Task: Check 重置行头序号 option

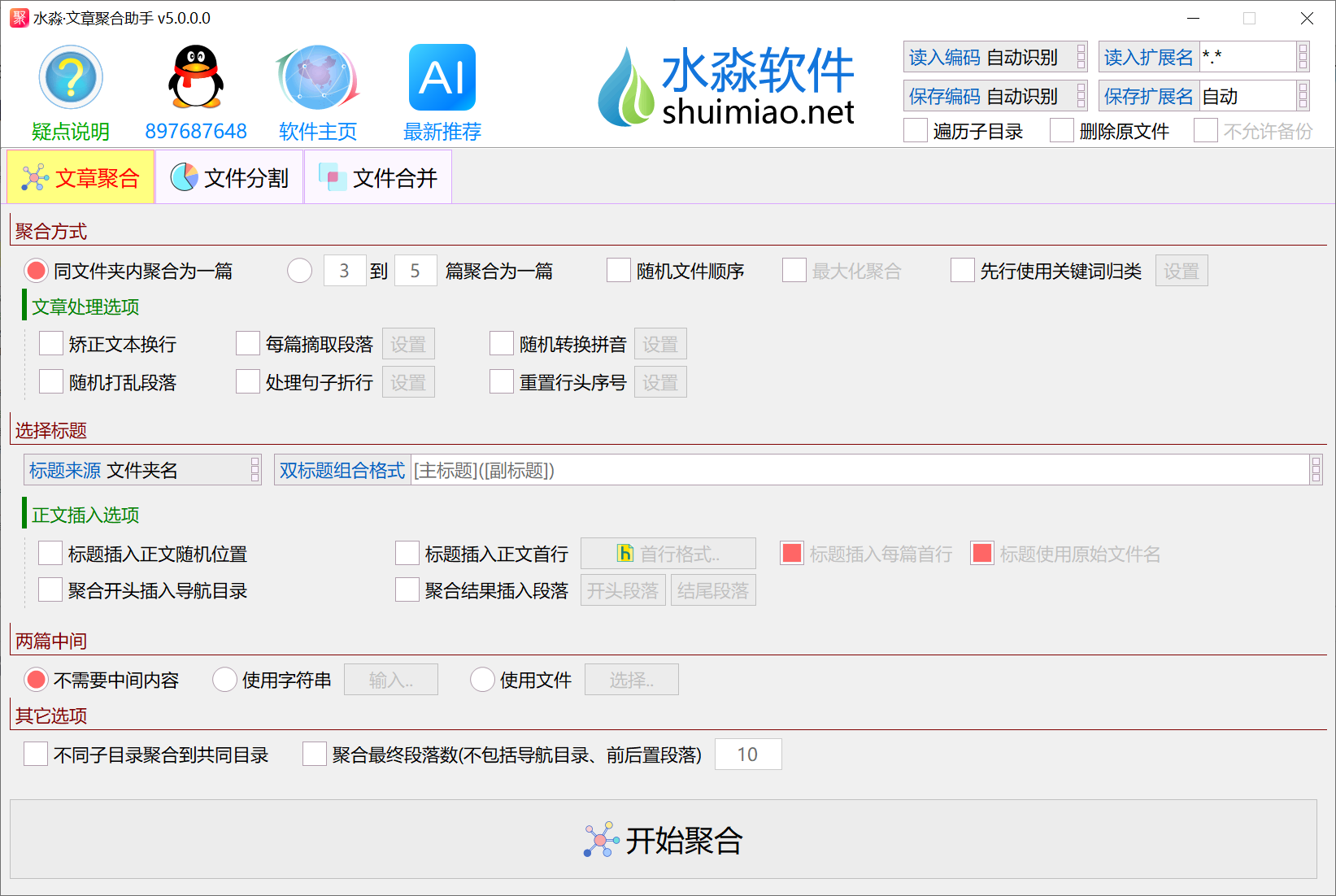Action: [502, 382]
